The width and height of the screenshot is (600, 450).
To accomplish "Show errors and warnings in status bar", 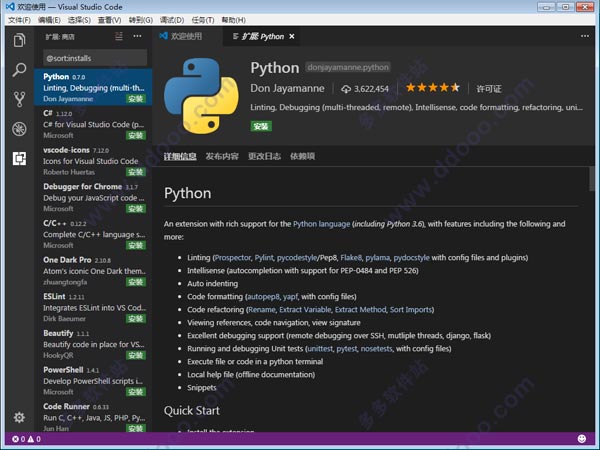I will (x=26, y=439).
